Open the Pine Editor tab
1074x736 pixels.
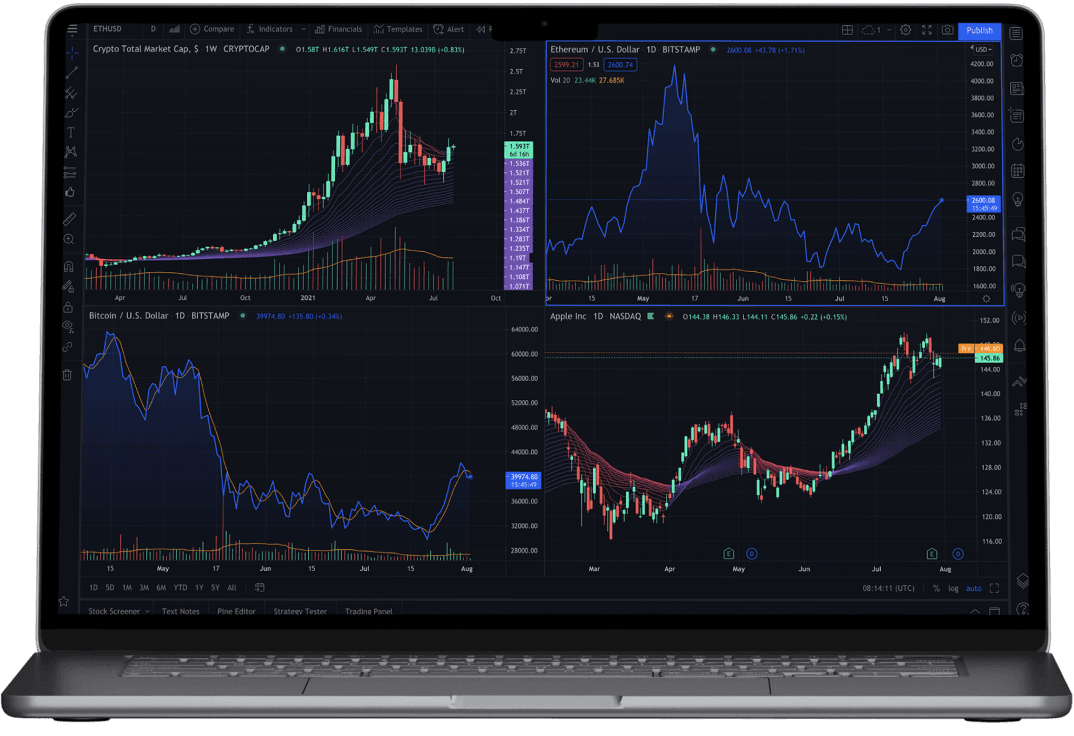(x=236, y=611)
